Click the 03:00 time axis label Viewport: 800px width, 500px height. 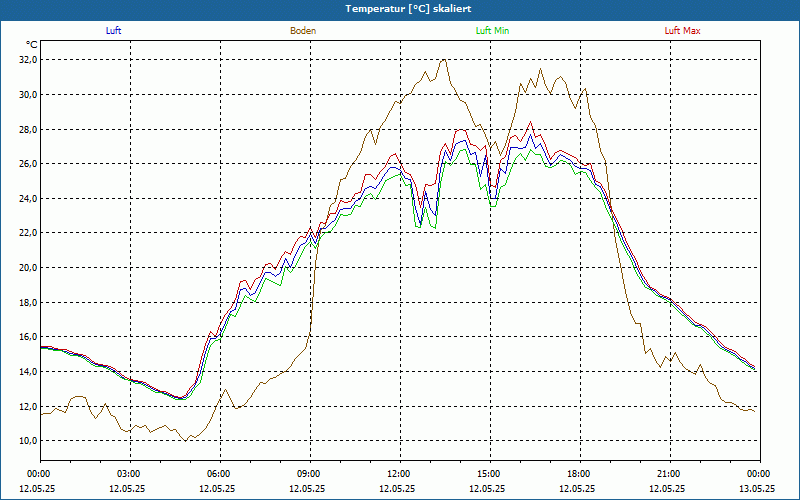(130, 474)
